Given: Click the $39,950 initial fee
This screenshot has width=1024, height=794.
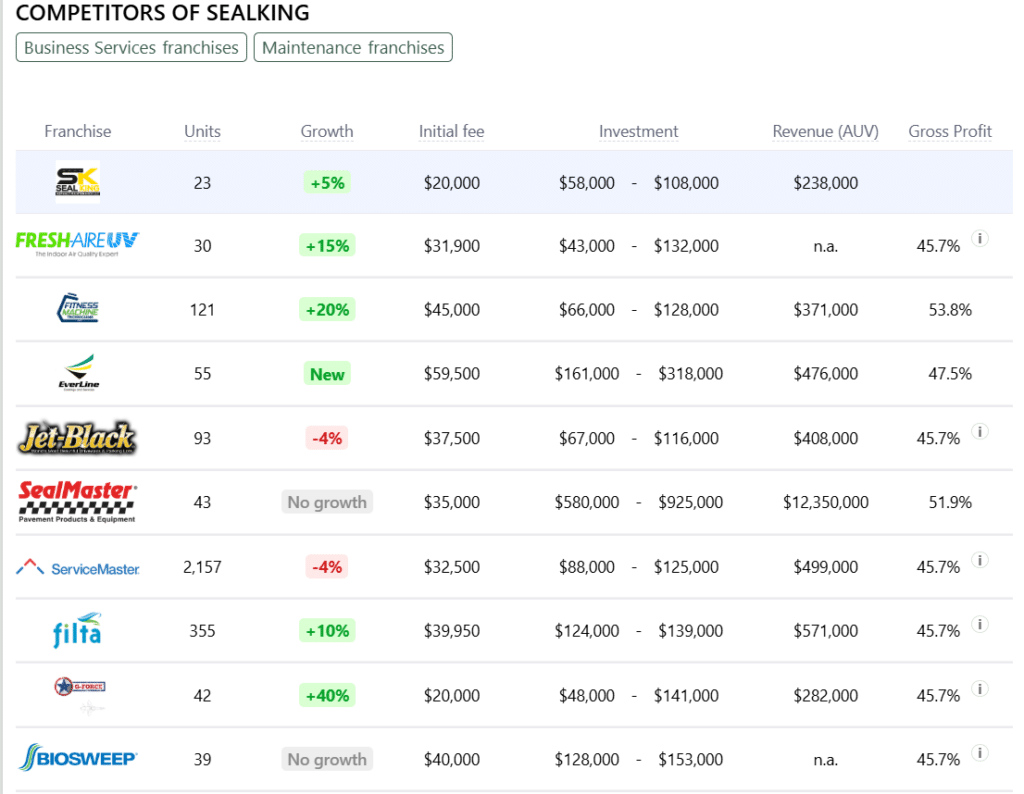Looking at the screenshot, I should [451, 631].
